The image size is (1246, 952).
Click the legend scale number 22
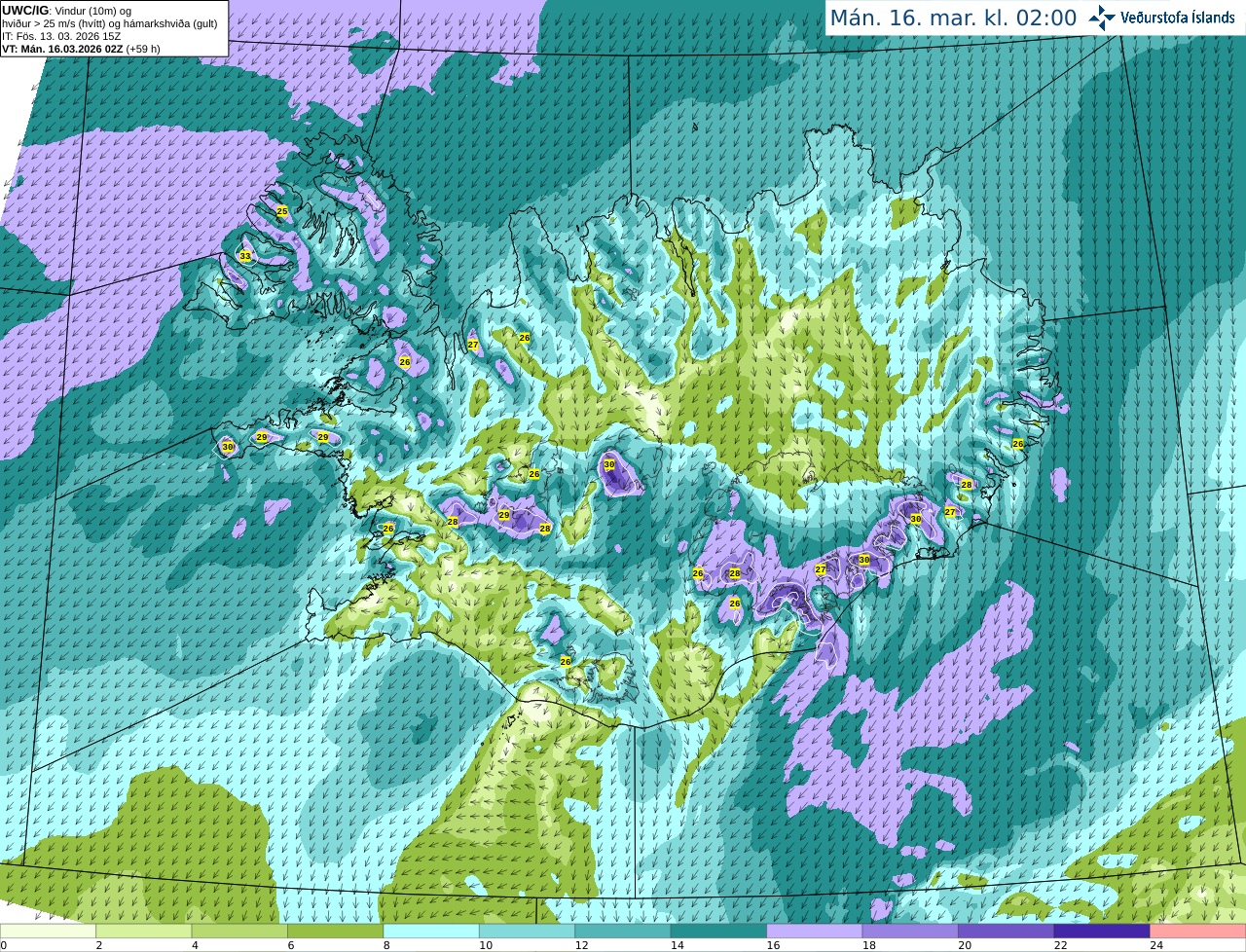click(x=1061, y=945)
